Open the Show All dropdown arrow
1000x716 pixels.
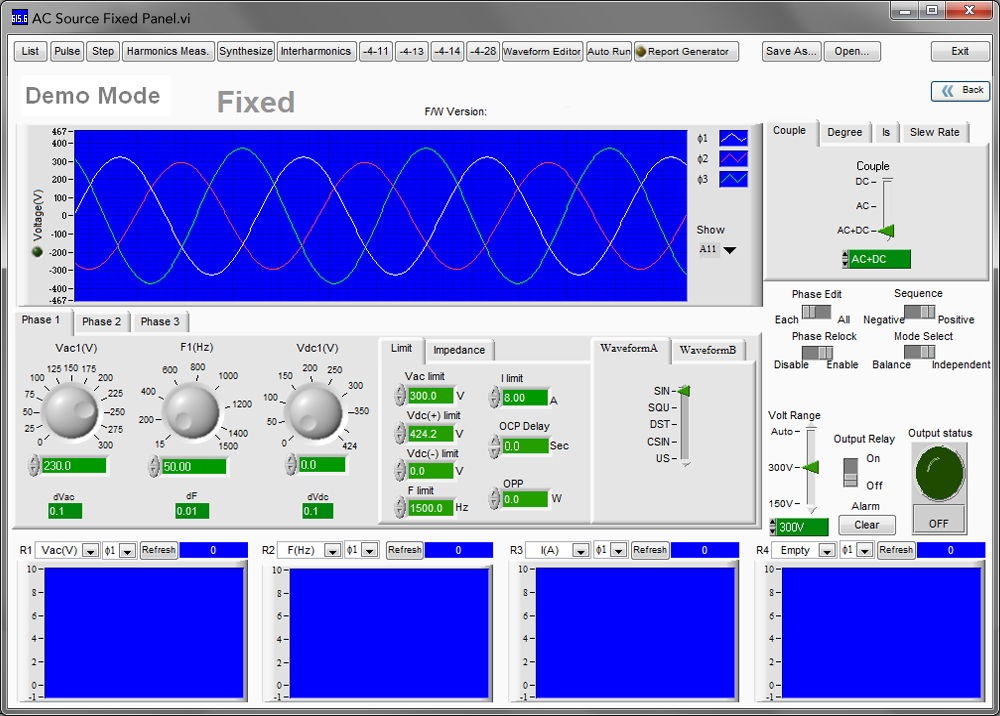pyautogui.click(x=730, y=250)
